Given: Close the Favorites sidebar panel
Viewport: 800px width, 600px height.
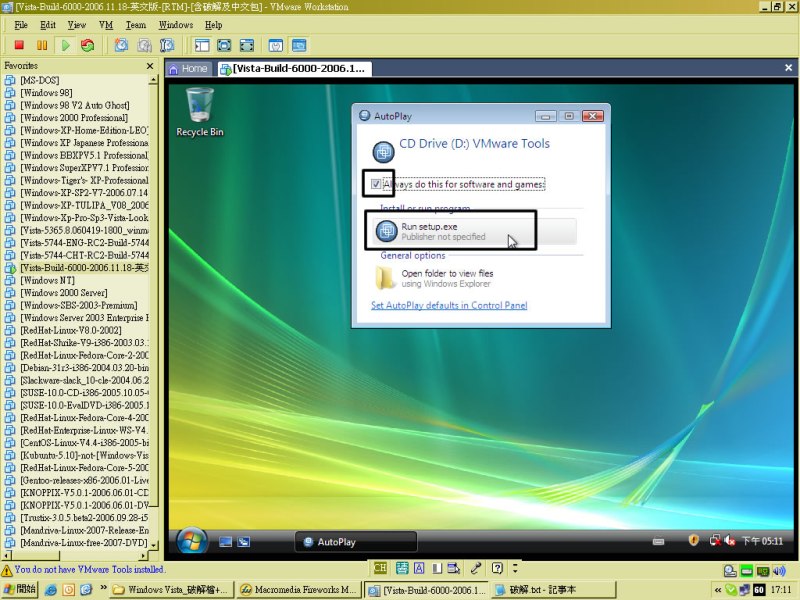Looking at the screenshot, I should point(149,66).
